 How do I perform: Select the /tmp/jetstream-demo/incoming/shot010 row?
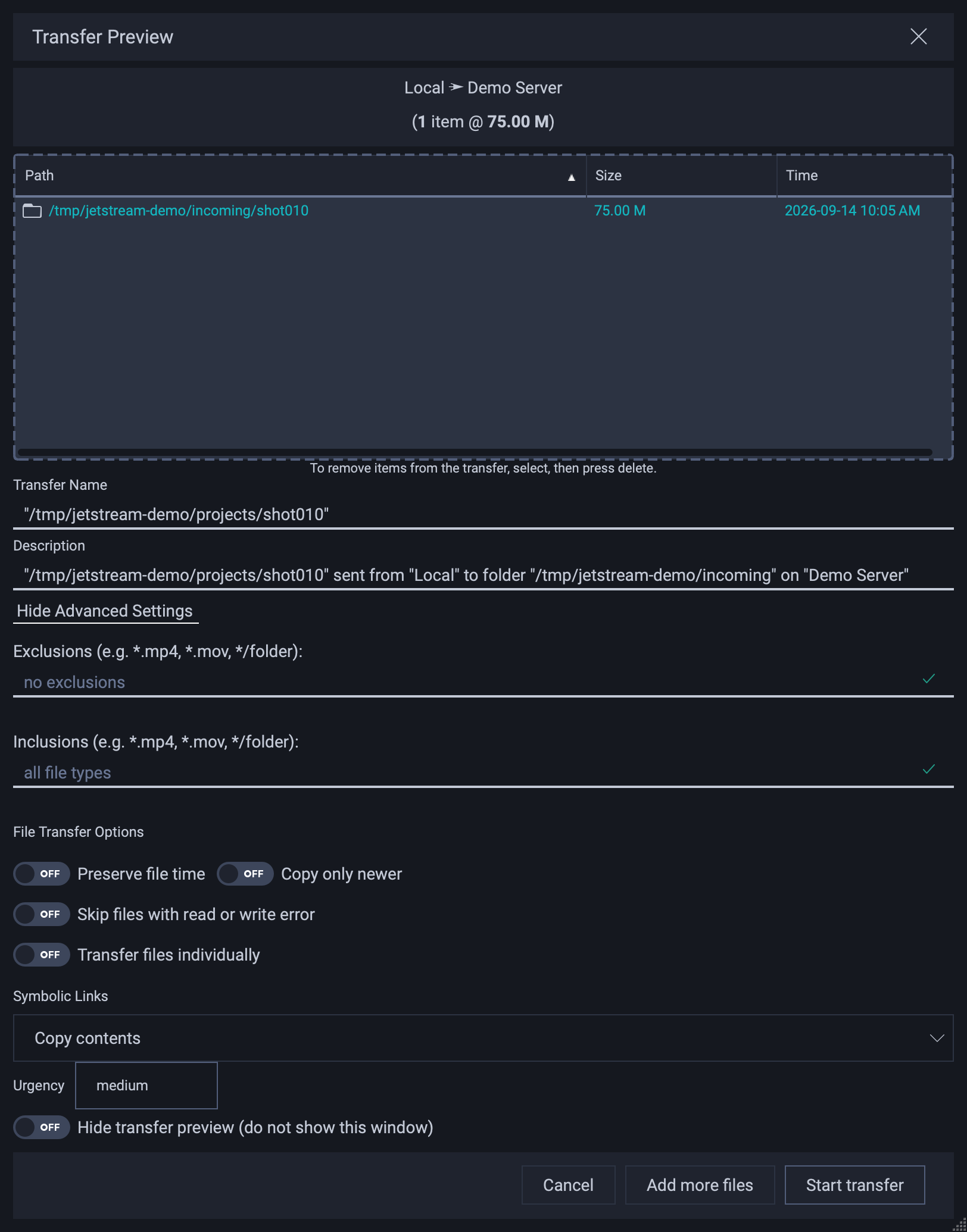(x=484, y=211)
